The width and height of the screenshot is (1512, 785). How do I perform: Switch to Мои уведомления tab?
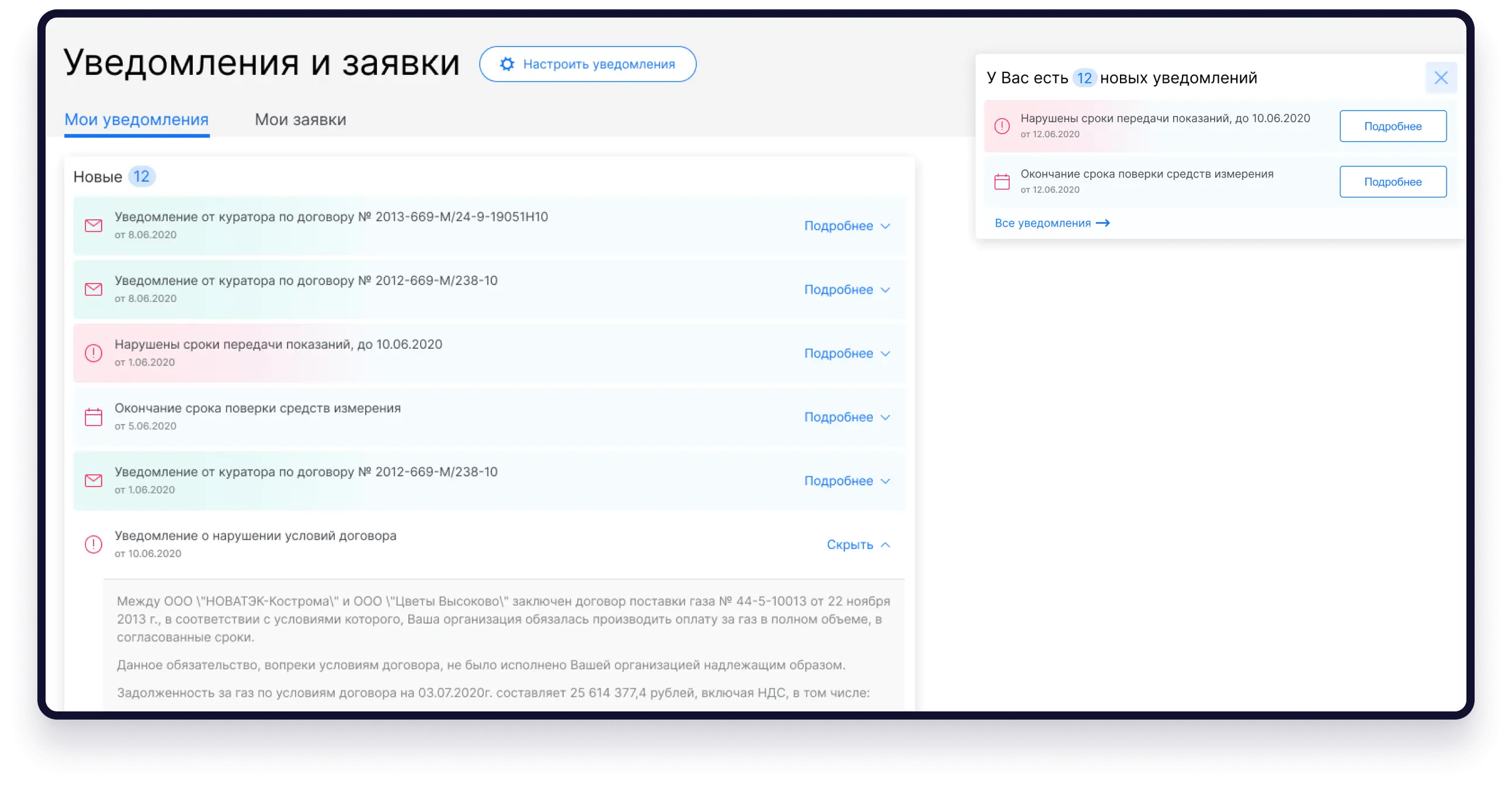coord(136,120)
